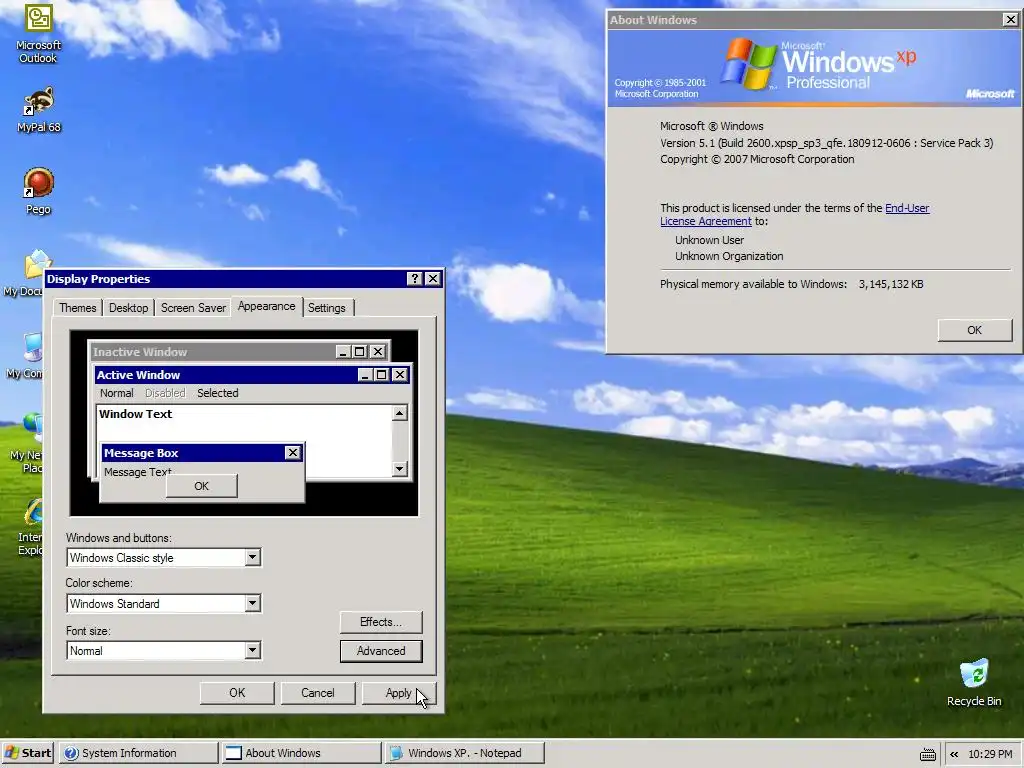Image resolution: width=1024 pixels, height=768 pixels.
Task: Open the Windows and buttons dropdown
Action: pyautogui.click(x=252, y=558)
